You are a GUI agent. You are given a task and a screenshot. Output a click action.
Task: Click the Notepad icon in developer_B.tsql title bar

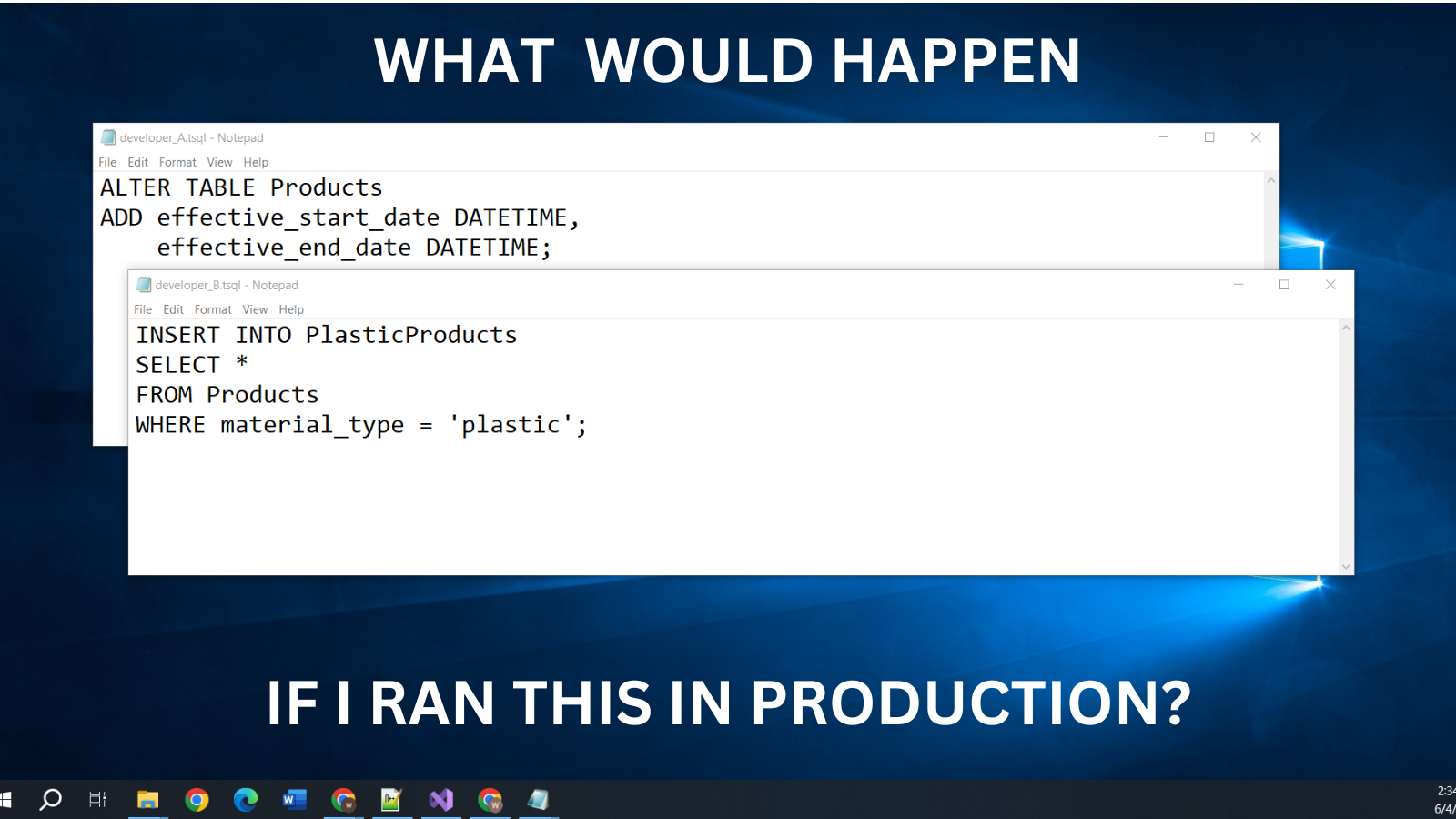144,285
